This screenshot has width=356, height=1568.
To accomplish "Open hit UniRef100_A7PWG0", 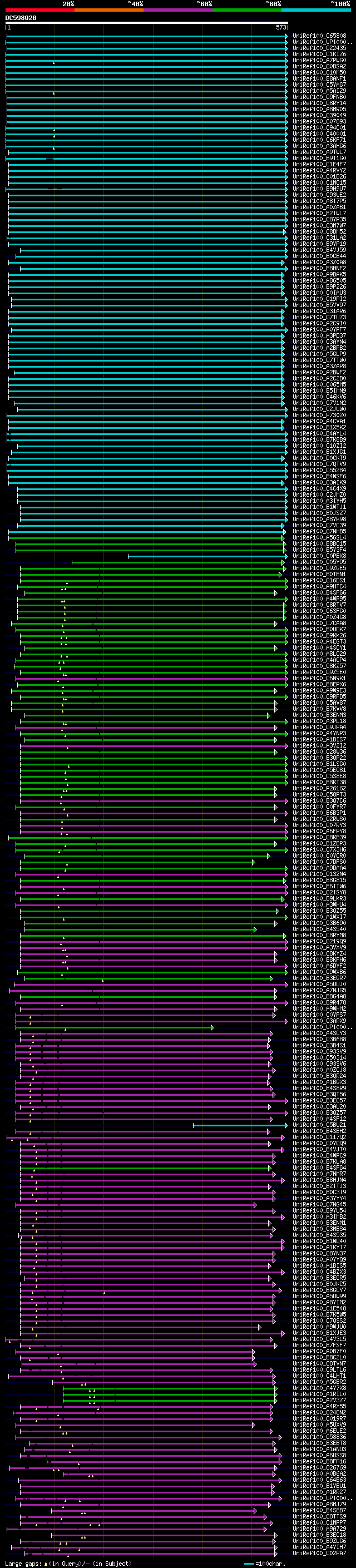I will coord(319,60).
